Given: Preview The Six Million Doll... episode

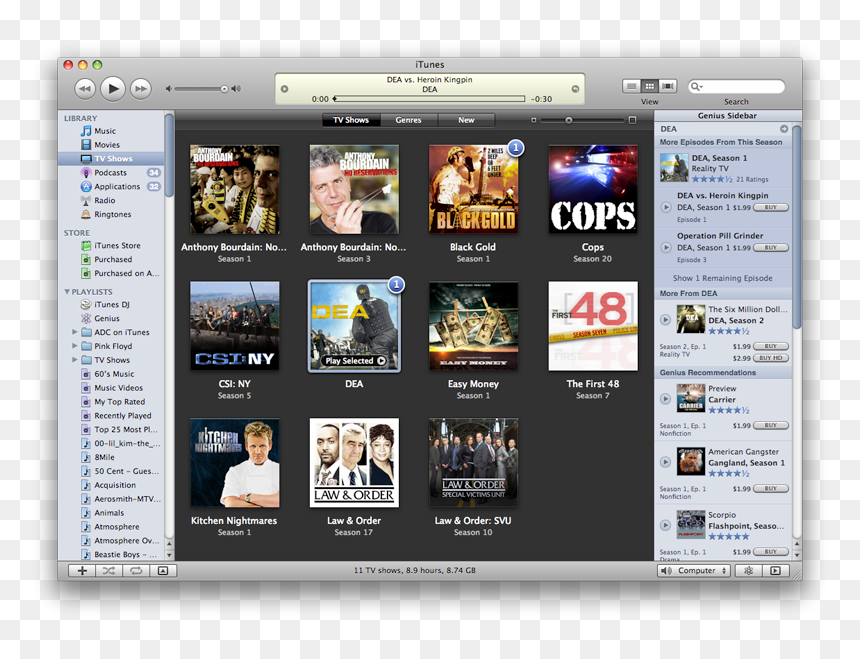Looking at the screenshot, I should tap(665, 320).
